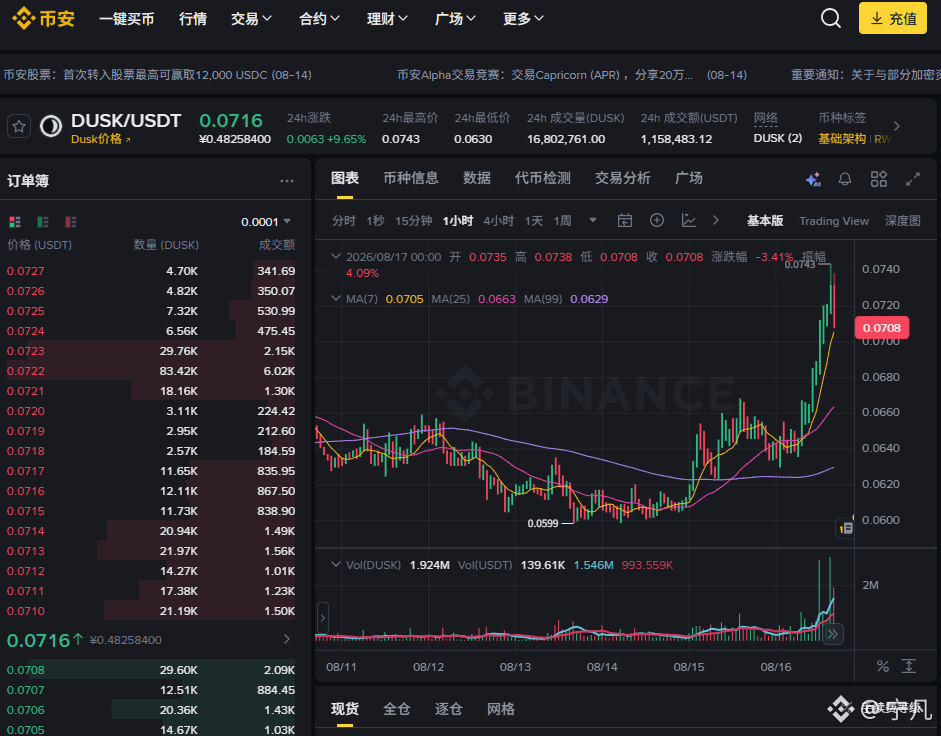Screen dimensions: 941x736
Task: Toggle percent scale icon
Action: (882, 666)
